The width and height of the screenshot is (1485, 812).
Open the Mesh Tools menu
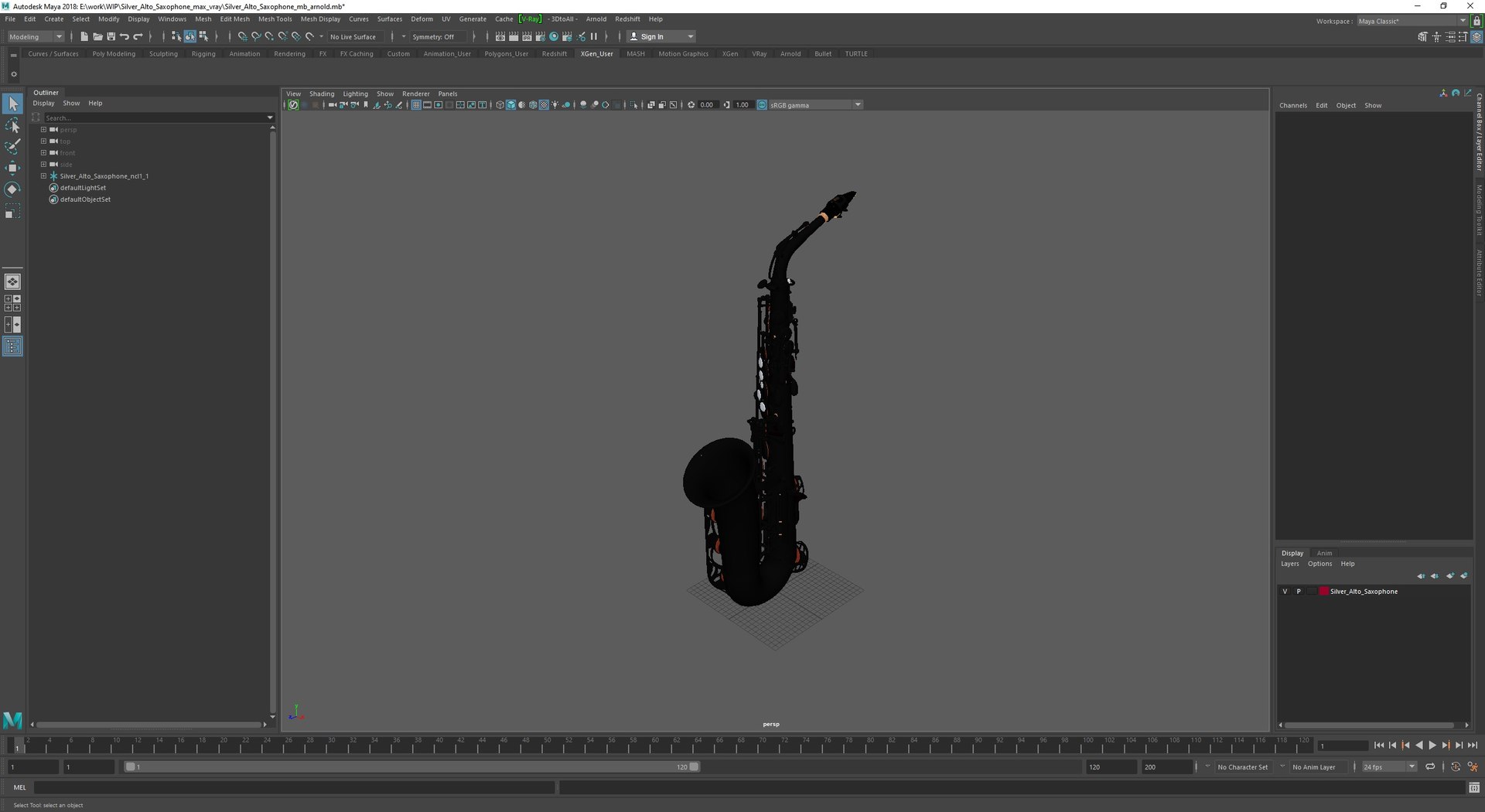point(275,19)
